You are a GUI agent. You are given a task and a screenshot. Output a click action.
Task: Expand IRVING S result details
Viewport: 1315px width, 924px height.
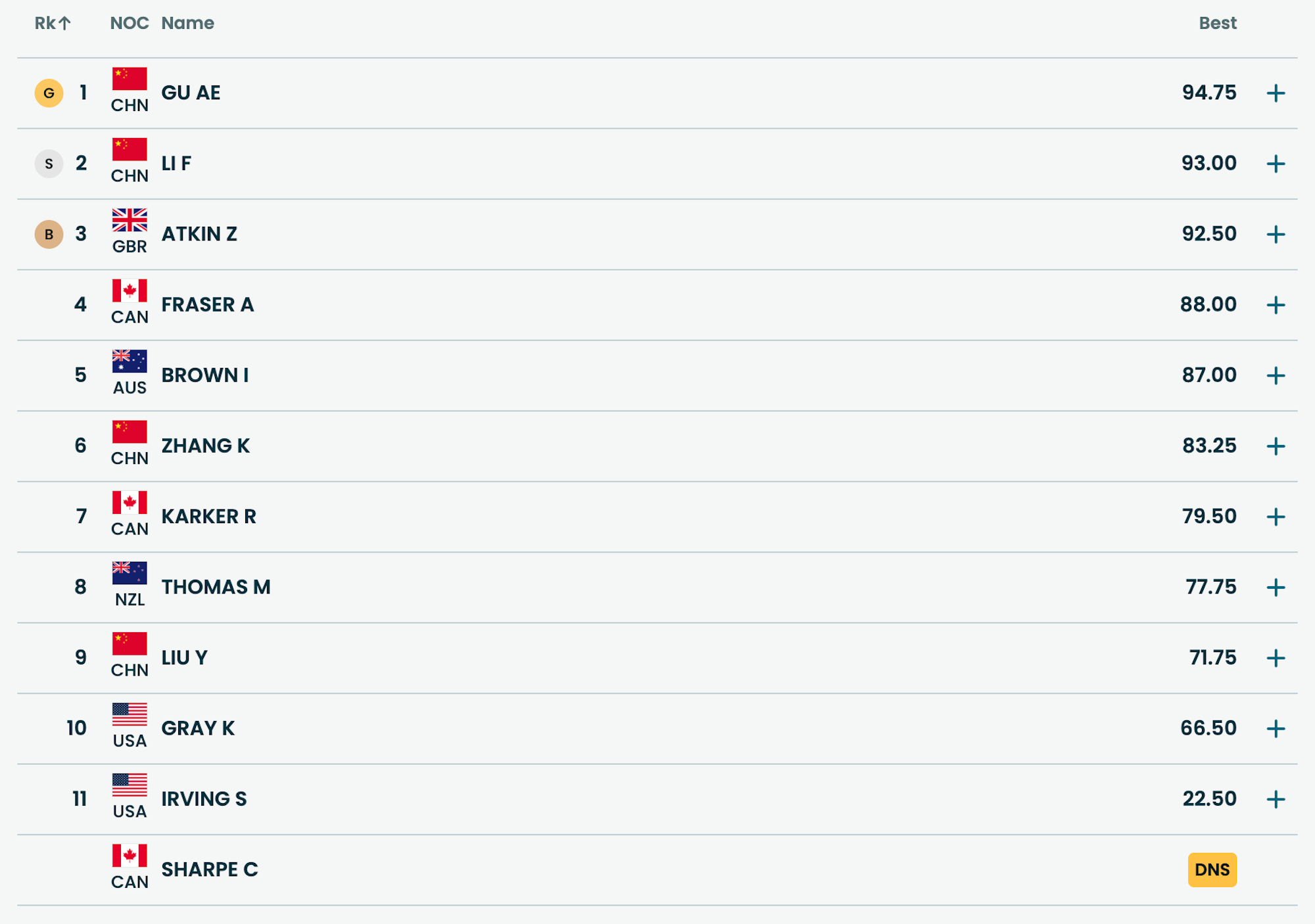pyautogui.click(x=1276, y=799)
